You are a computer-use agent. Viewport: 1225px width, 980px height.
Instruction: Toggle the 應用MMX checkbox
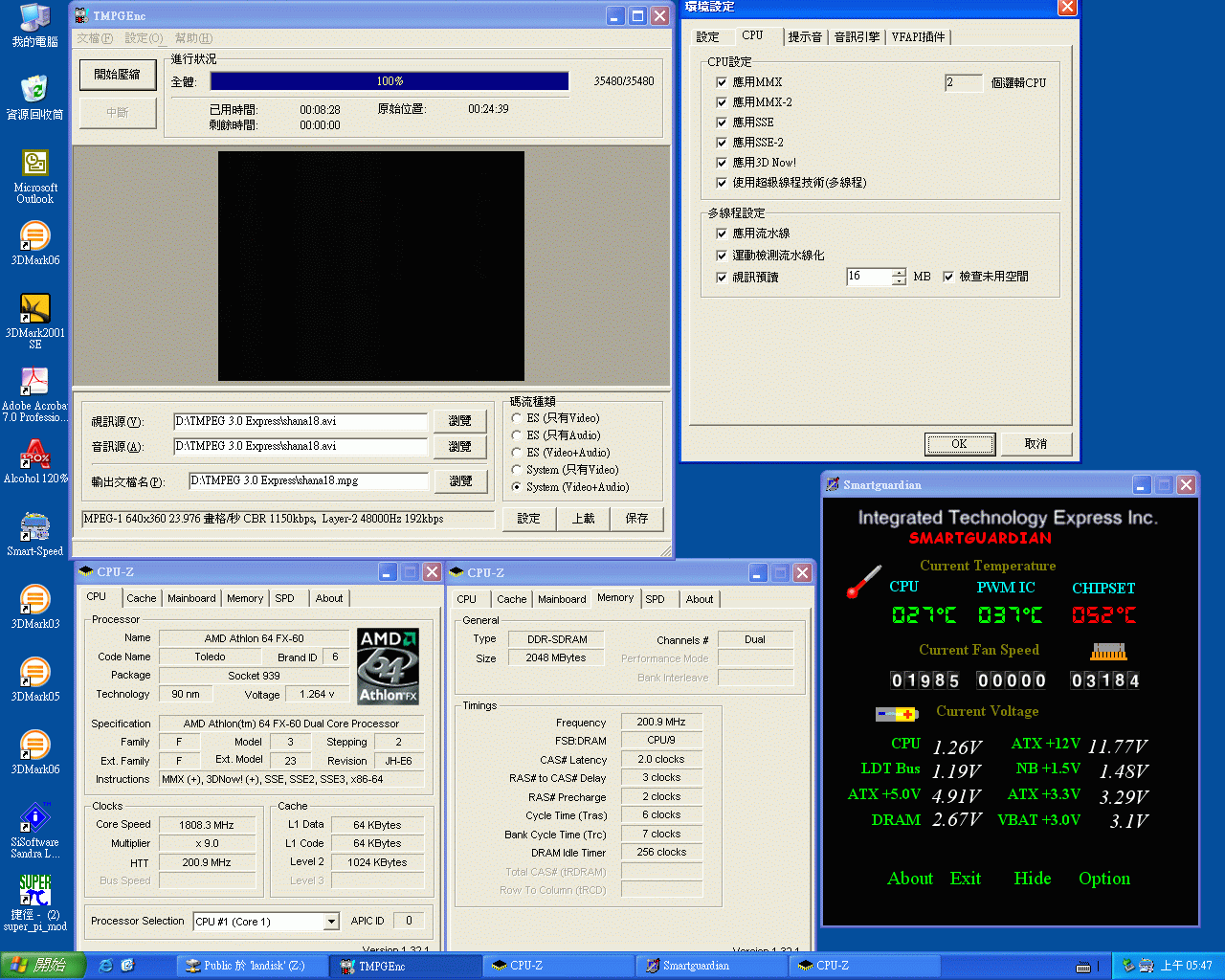[x=722, y=82]
